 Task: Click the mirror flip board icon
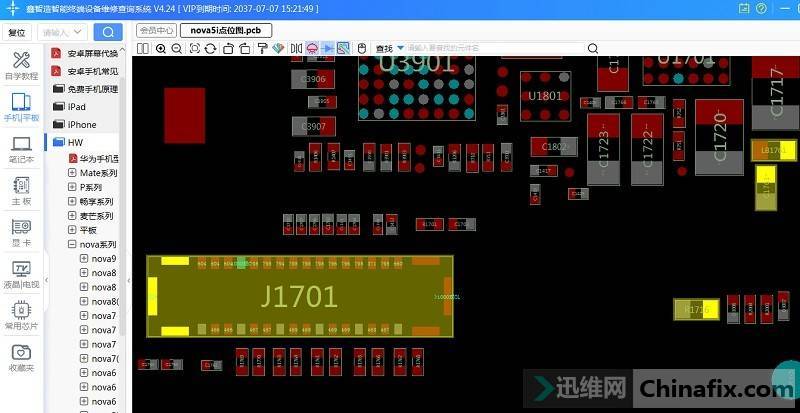(x=295, y=48)
